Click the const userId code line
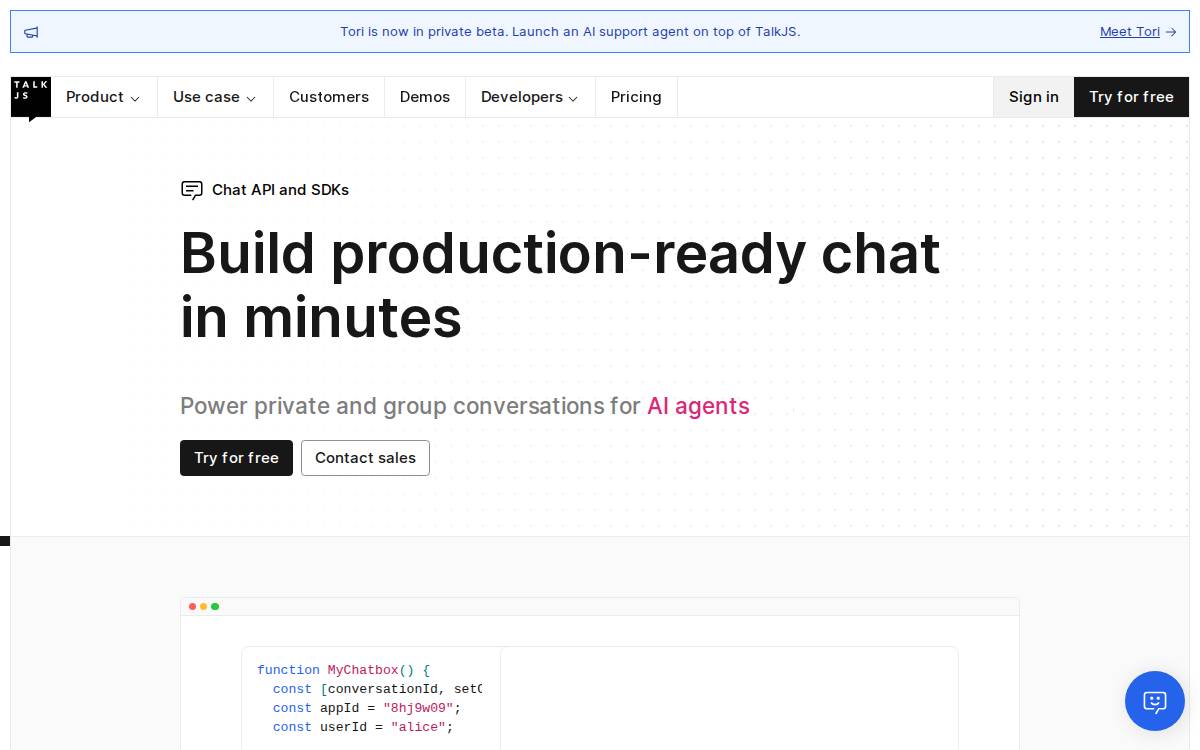This screenshot has height=750, width=1200. [x=363, y=727]
